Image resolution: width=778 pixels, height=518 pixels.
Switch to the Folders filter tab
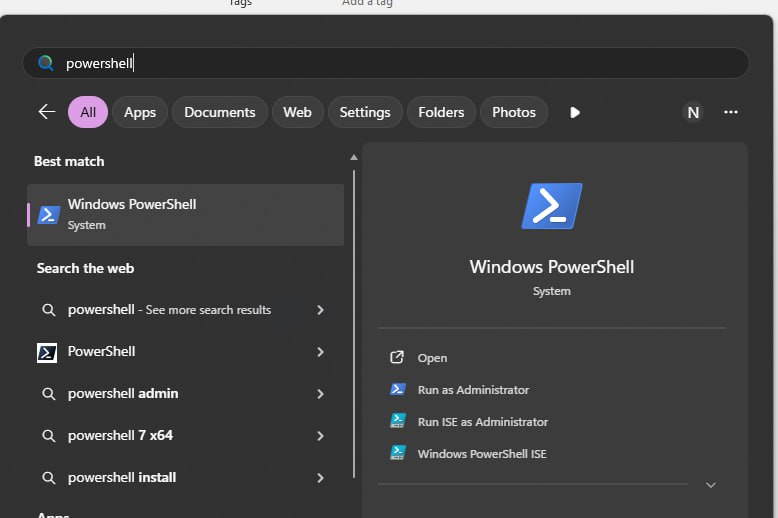click(x=441, y=112)
